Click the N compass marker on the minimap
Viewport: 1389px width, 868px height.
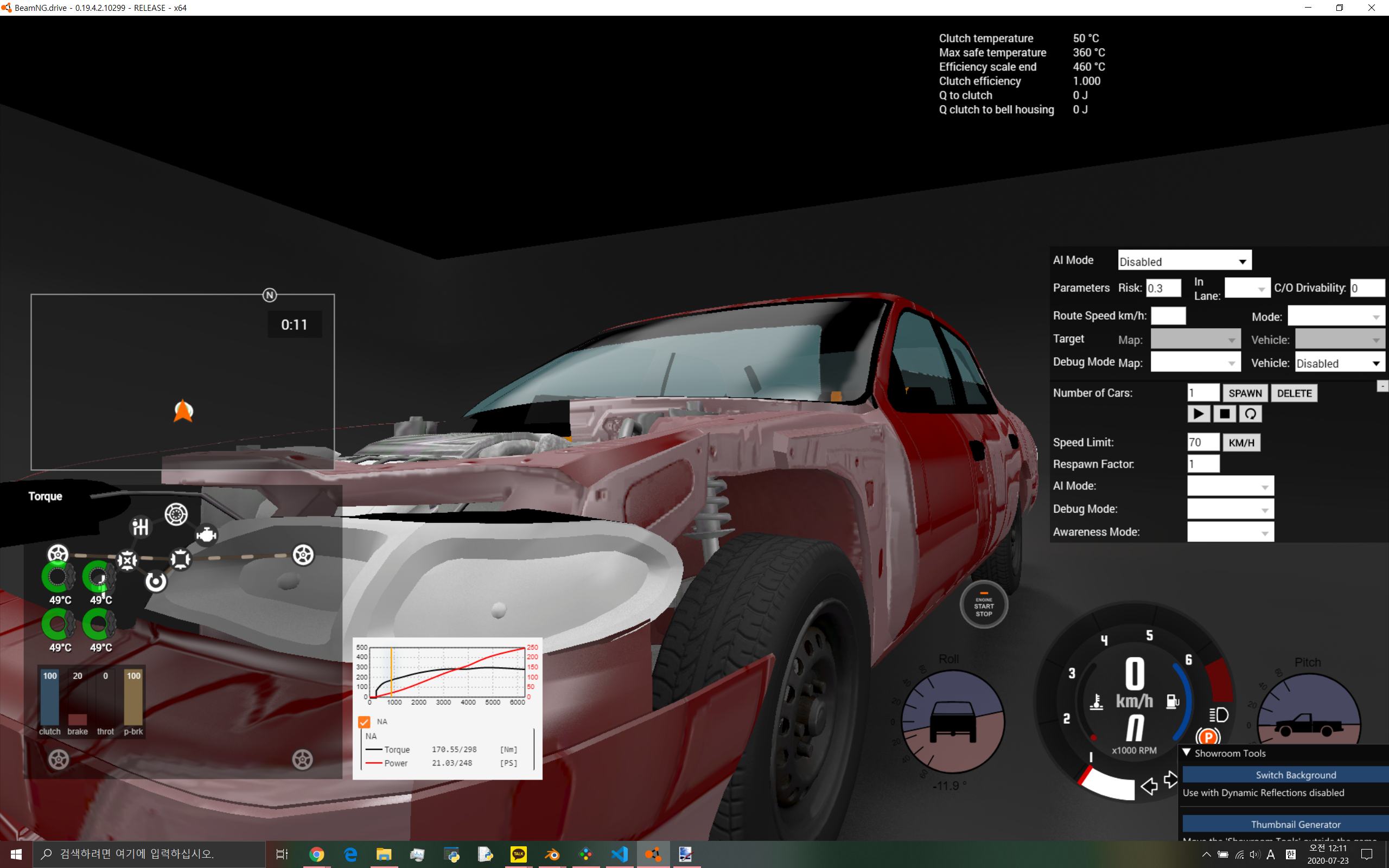tap(270, 295)
